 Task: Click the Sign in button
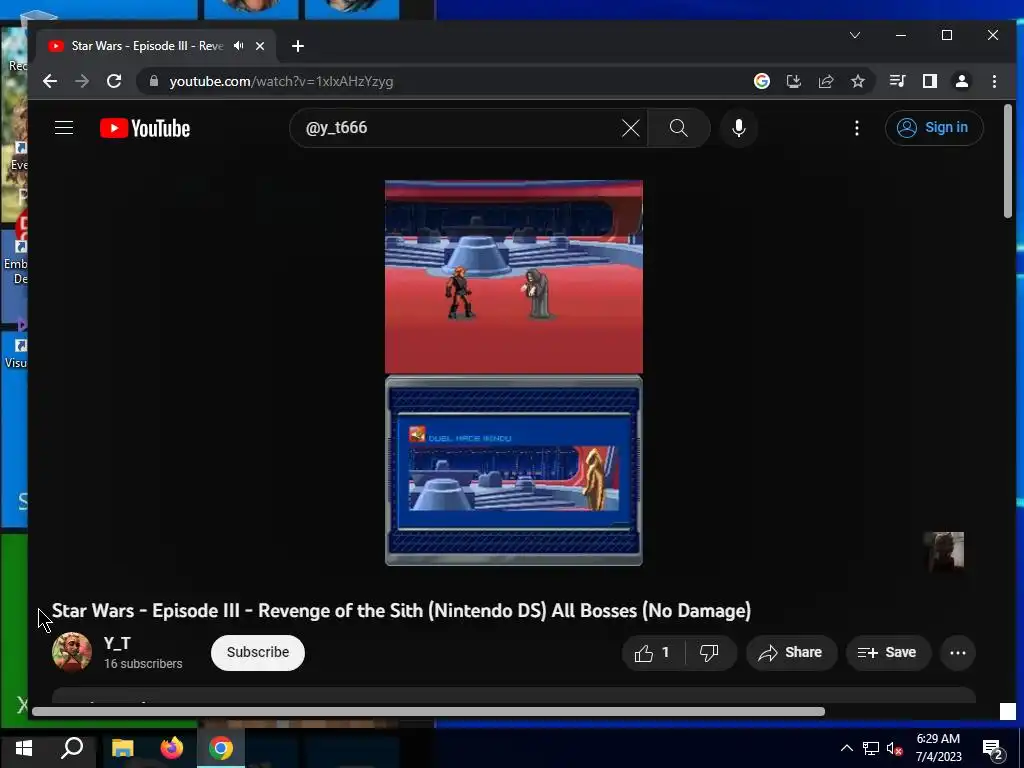pyautogui.click(x=934, y=127)
